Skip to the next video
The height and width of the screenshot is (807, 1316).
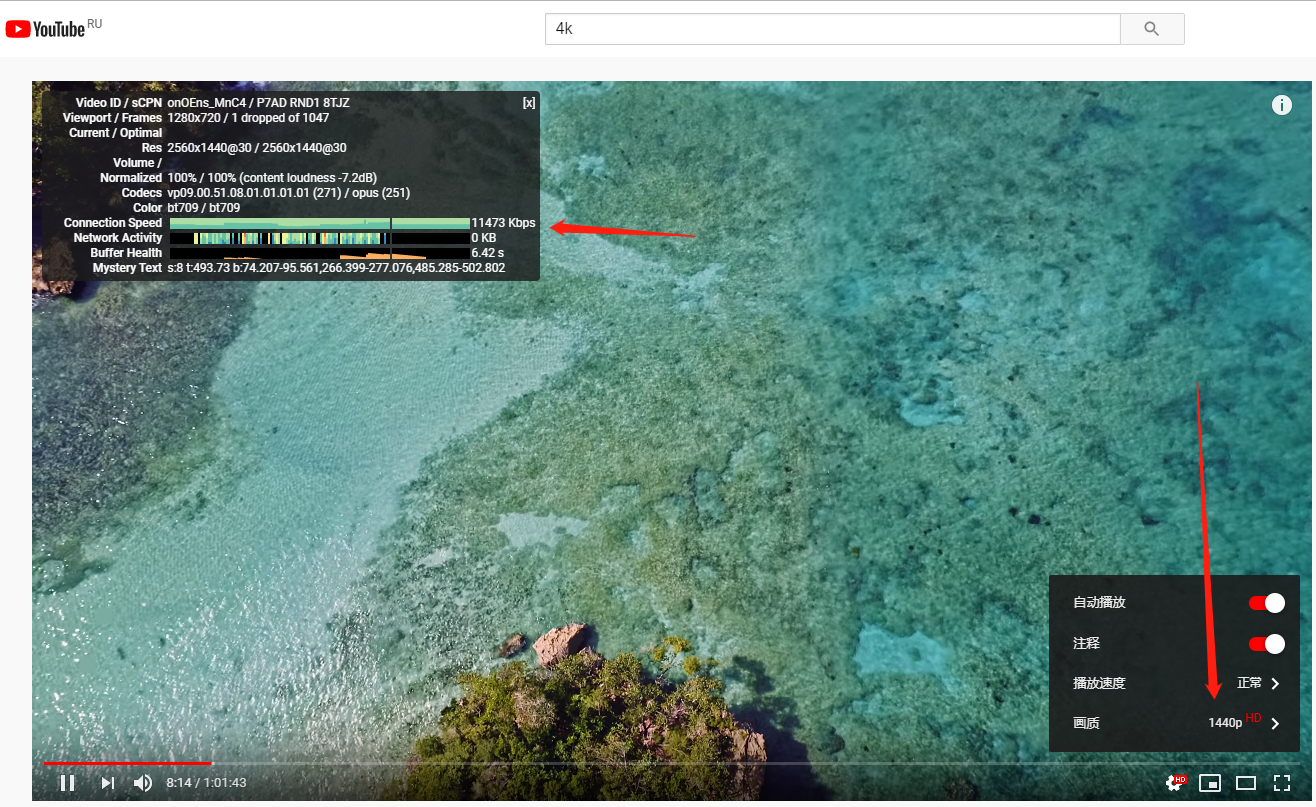pos(107,783)
